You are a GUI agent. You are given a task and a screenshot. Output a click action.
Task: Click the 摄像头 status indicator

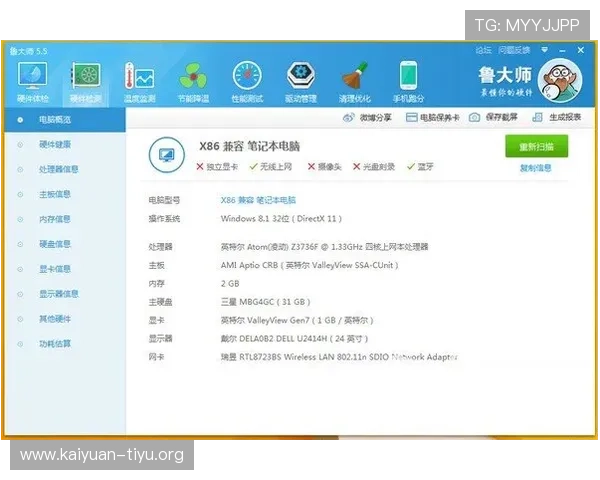[324, 167]
